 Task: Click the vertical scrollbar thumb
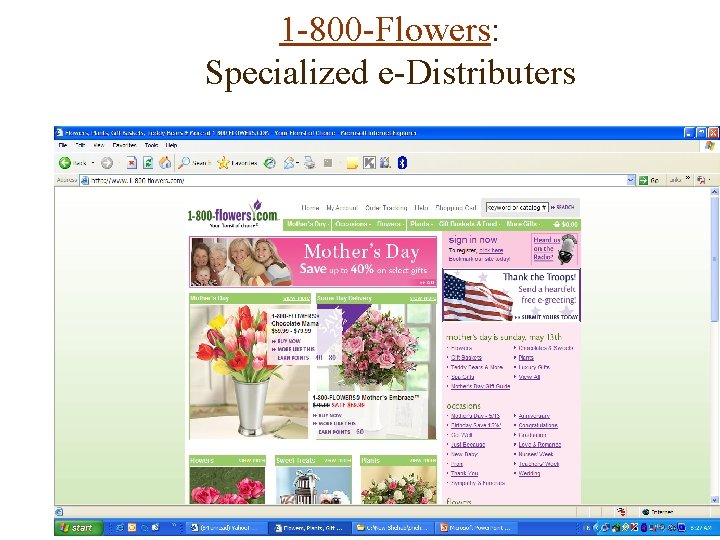[714, 259]
